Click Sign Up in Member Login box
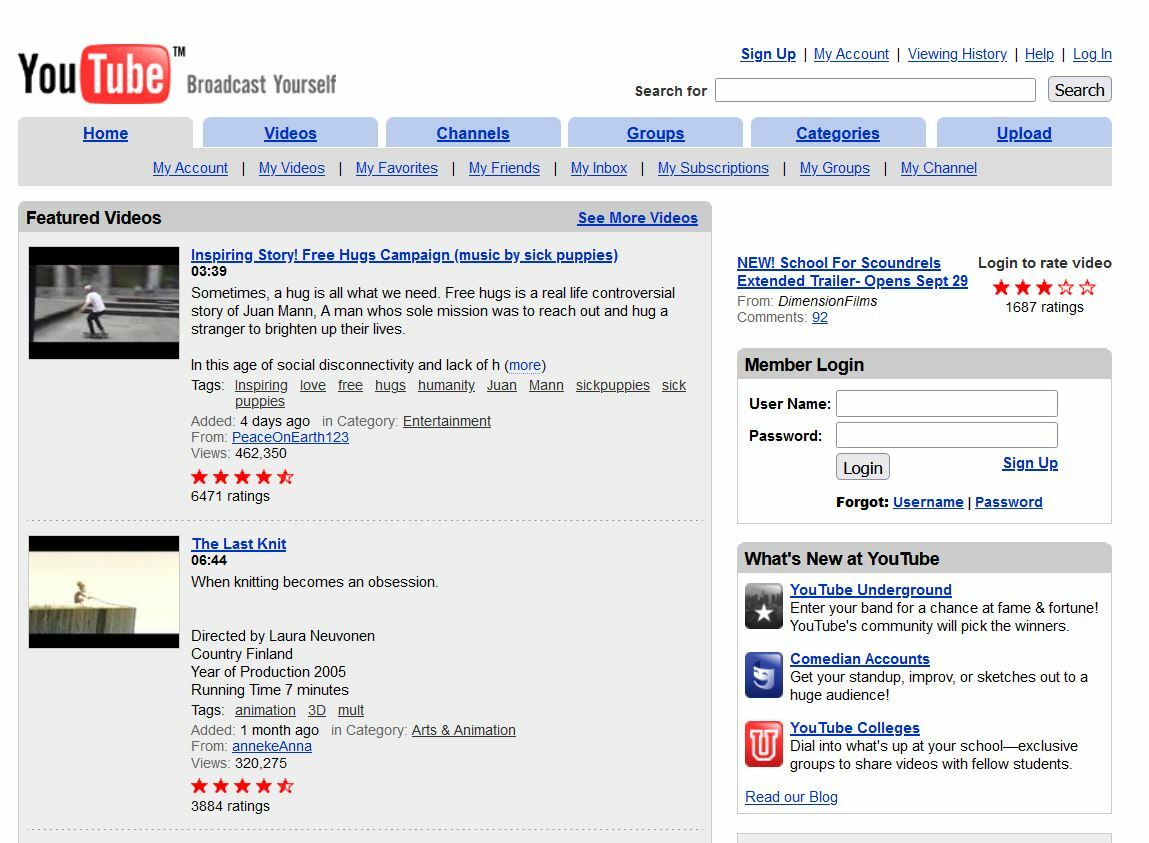Viewport: 1149px width, 843px height. 1030,463
